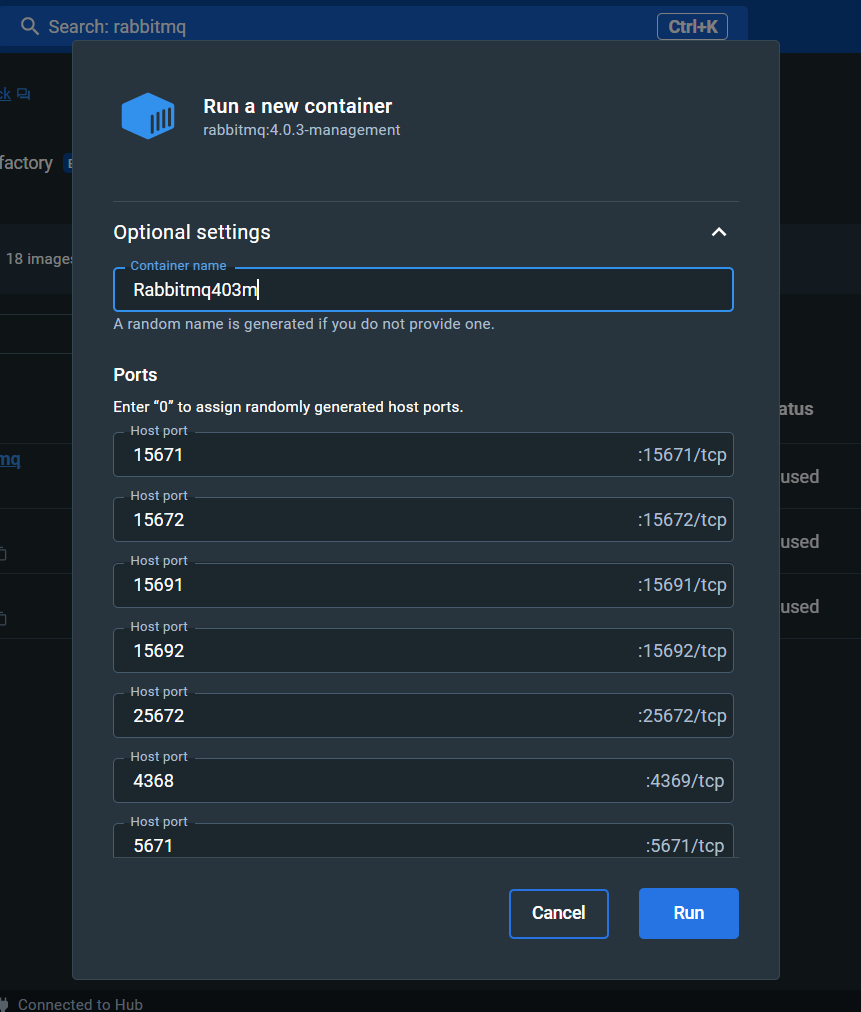The width and height of the screenshot is (861, 1012).
Task: Click the ':4369/tcp' container port label
Action: coord(685,780)
